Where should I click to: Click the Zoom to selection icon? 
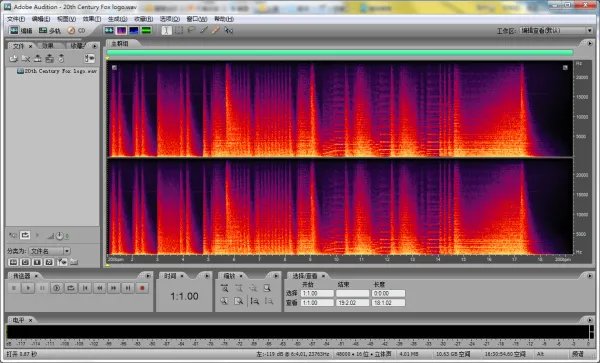[267, 288]
